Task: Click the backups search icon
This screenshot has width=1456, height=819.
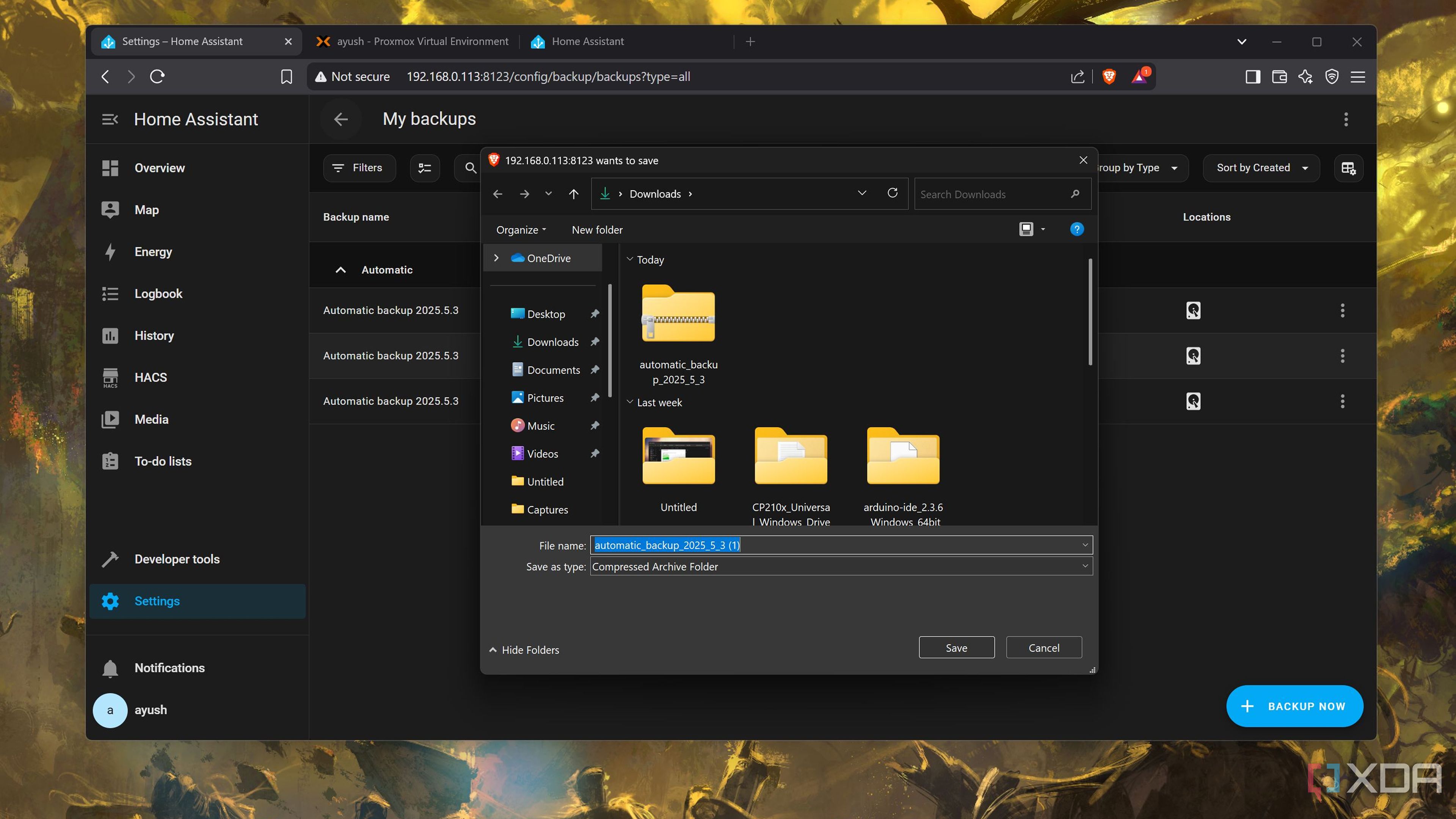Action: tap(470, 168)
